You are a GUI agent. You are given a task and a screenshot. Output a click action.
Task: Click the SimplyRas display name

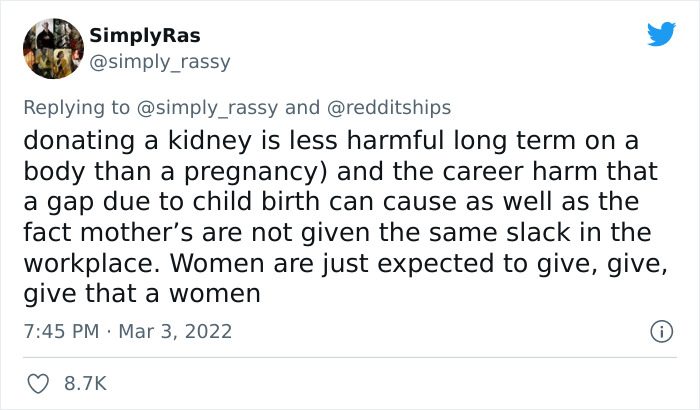(144, 35)
